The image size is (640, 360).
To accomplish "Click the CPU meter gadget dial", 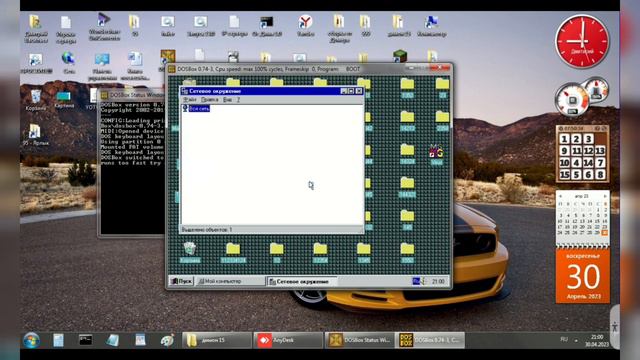I will tap(572, 100).
